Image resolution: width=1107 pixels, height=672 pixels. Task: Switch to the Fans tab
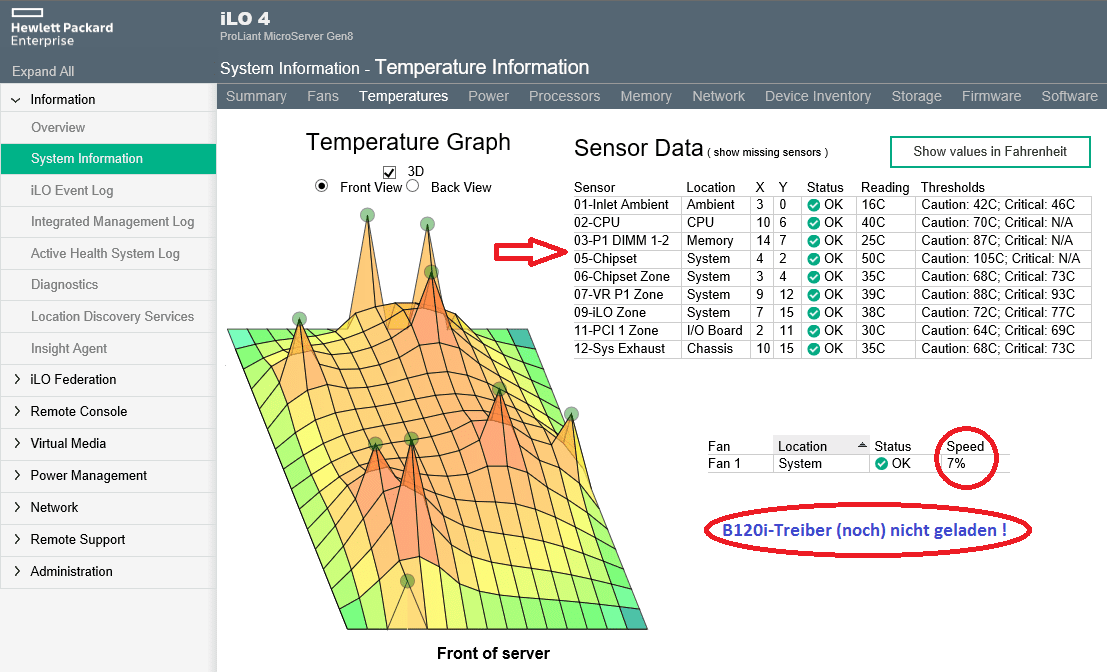[323, 96]
